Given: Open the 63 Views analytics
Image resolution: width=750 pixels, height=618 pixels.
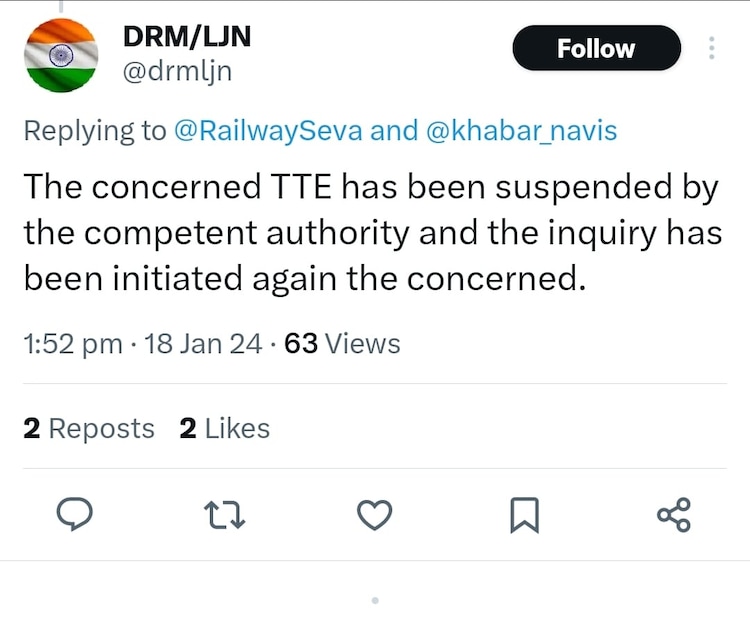Looking at the screenshot, I should point(342,344).
